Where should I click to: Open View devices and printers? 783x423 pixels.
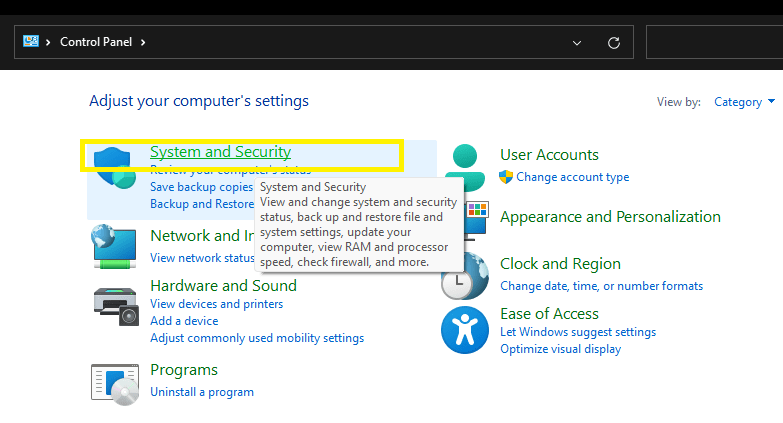point(216,304)
